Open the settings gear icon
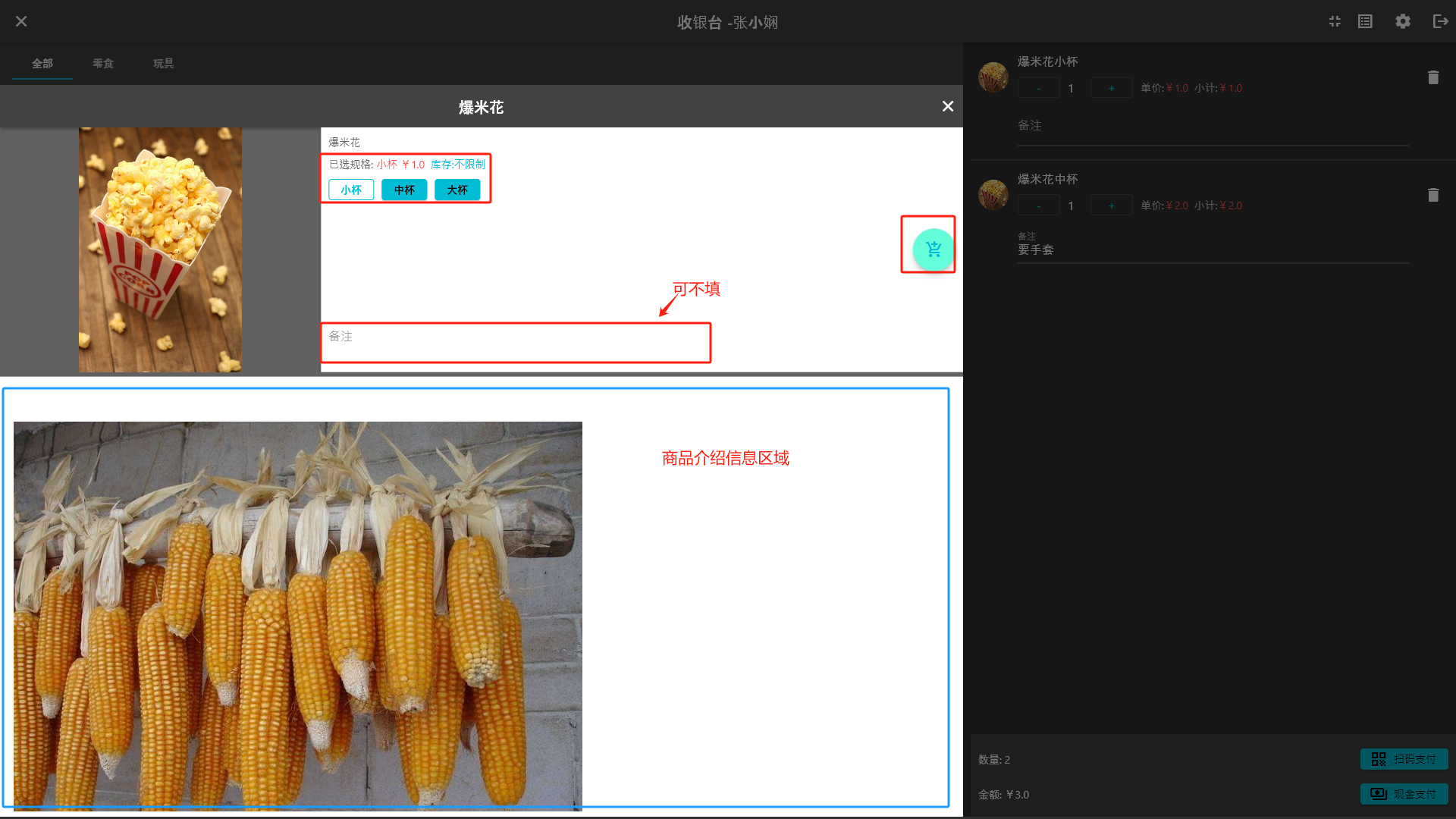This screenshot has height=819, width=1456. pos(1402,21)
